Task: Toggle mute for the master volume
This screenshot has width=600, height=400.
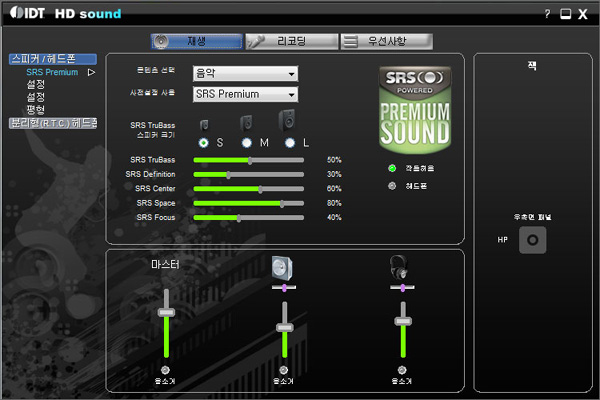Action: (166, 370)
